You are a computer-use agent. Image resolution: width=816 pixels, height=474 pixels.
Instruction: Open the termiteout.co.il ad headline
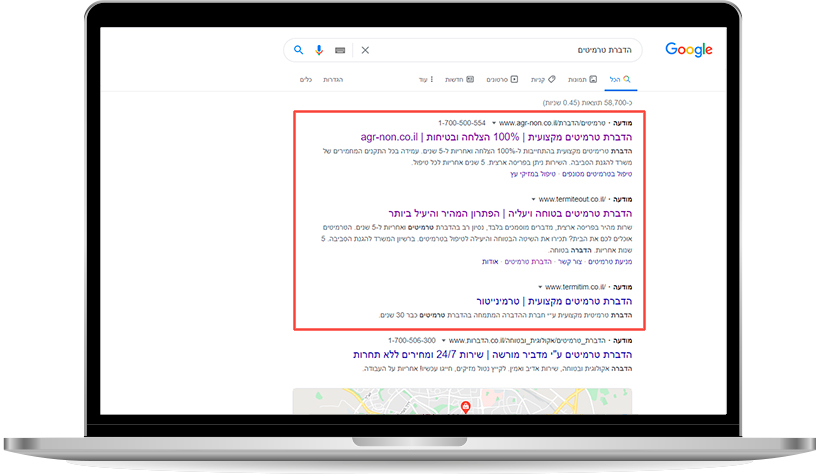coord(510,213)
